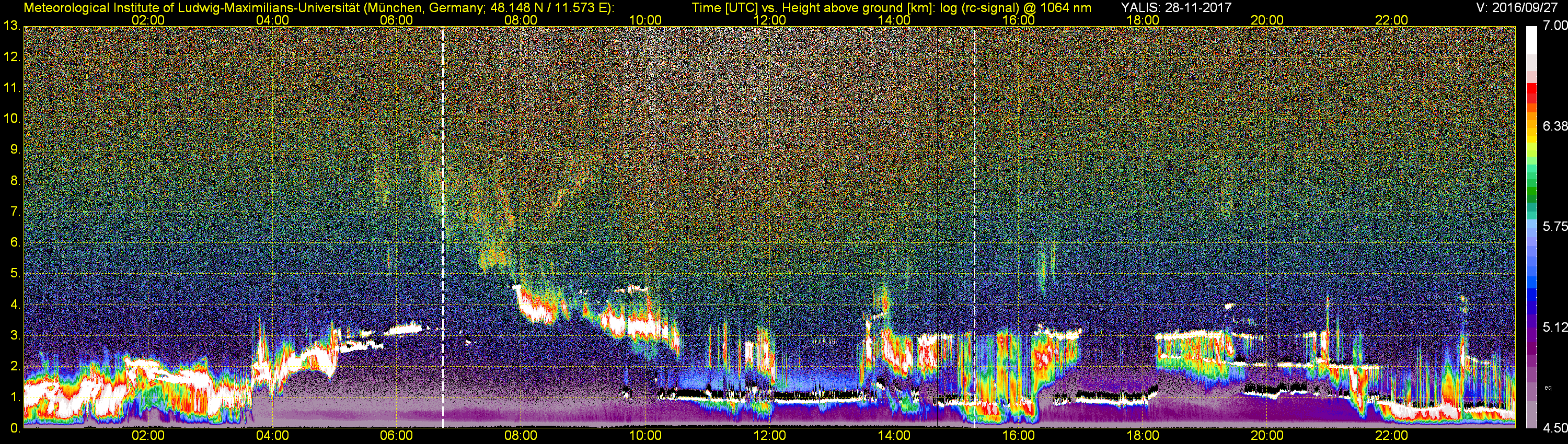
Task: Click the height axis label '12.'
Action: 12,57
